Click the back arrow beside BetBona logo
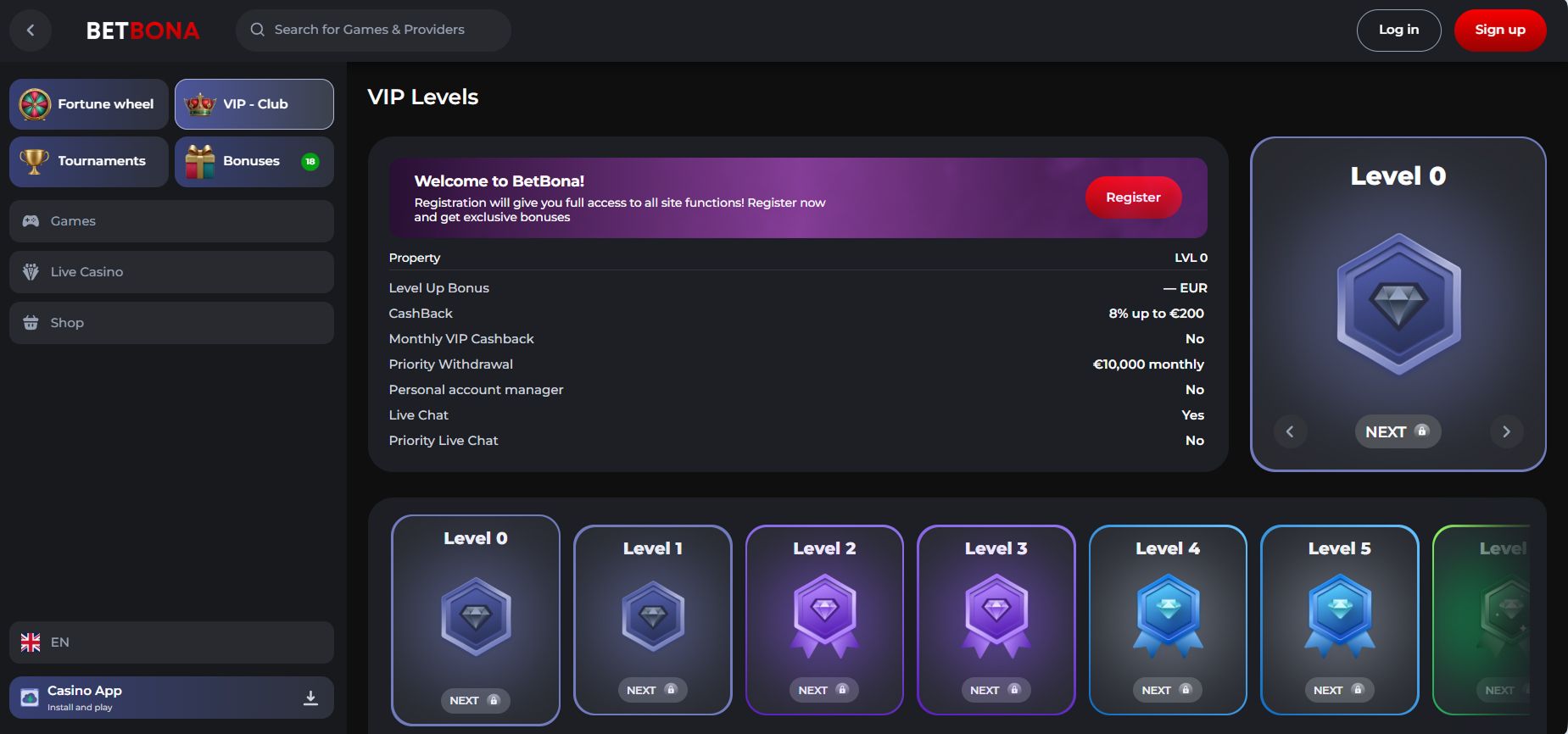Viewport: 1568px width, 734px height. click(x=31, y=31)
